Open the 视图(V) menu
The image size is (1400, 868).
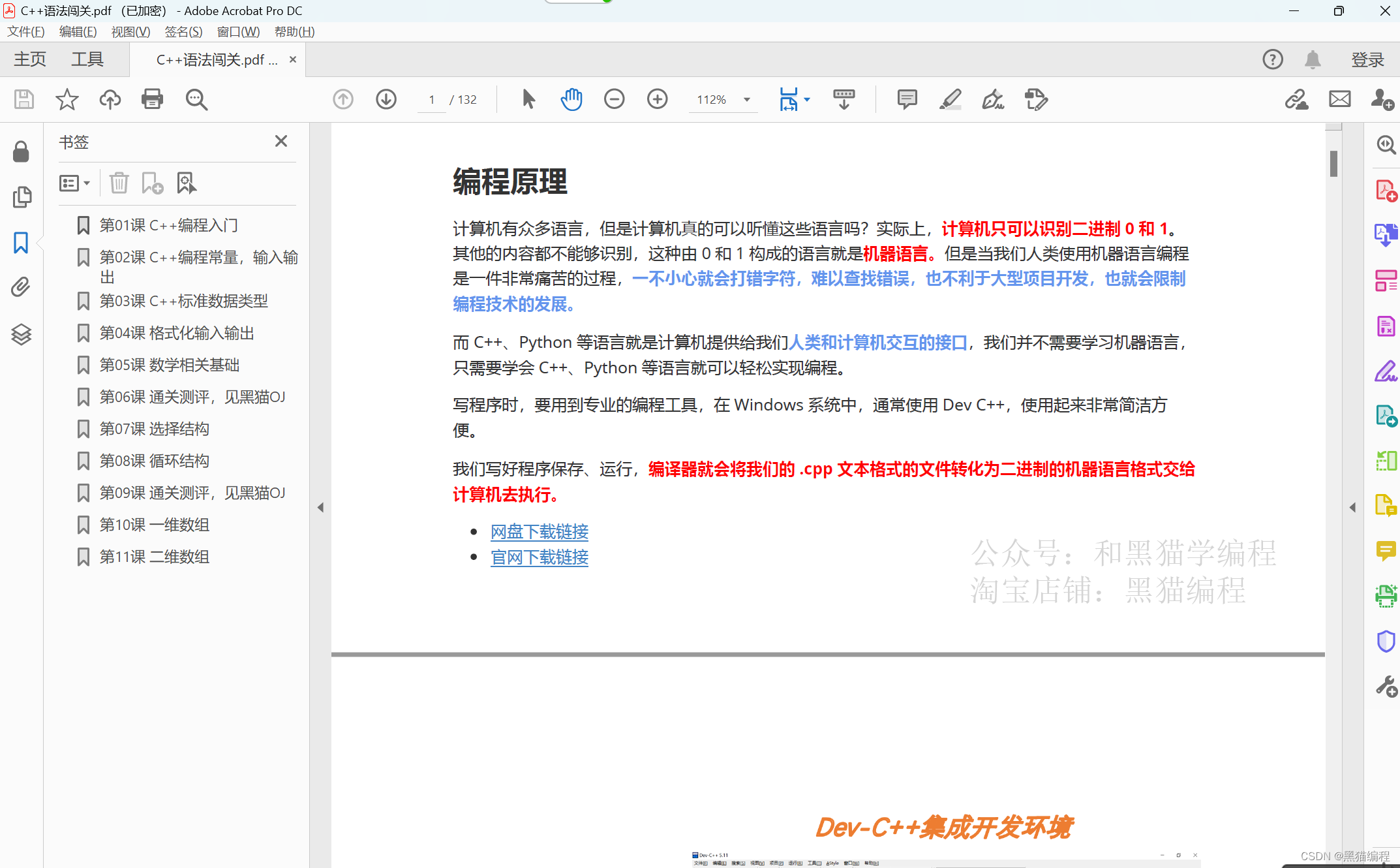click(130, 31)
